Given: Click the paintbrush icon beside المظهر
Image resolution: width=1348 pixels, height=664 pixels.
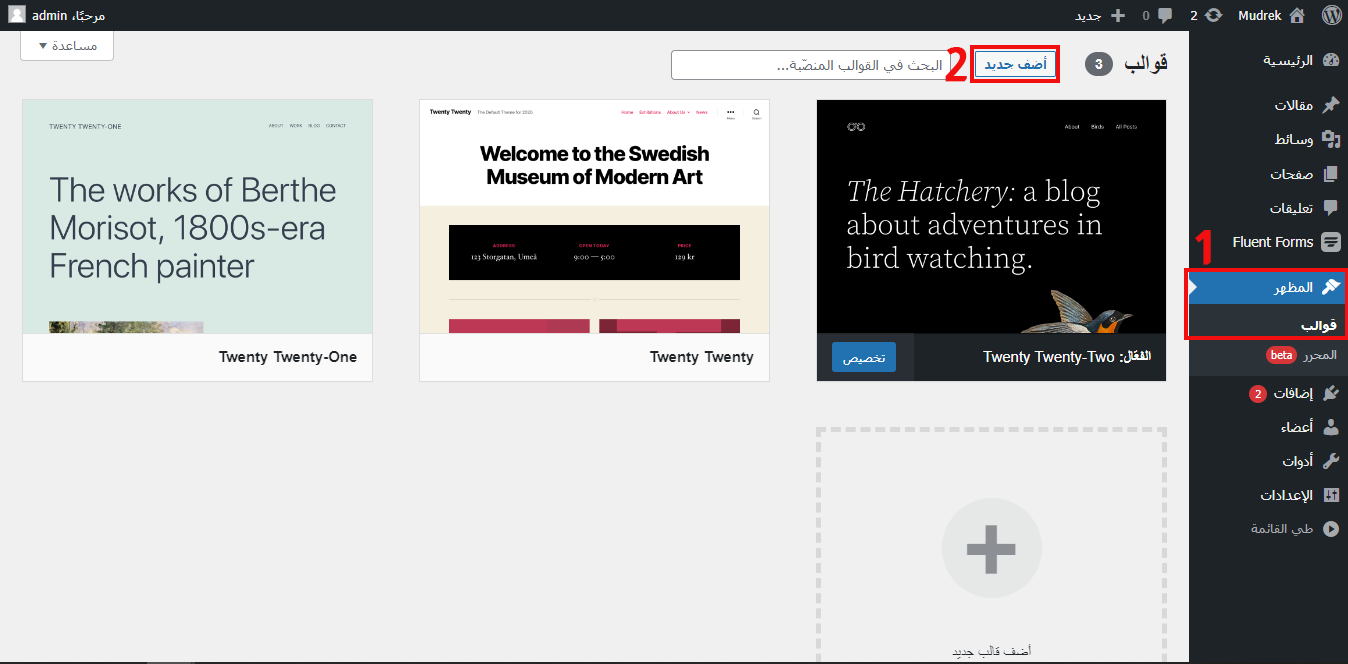Looking at the screenshot, I should click(1330, 287).
